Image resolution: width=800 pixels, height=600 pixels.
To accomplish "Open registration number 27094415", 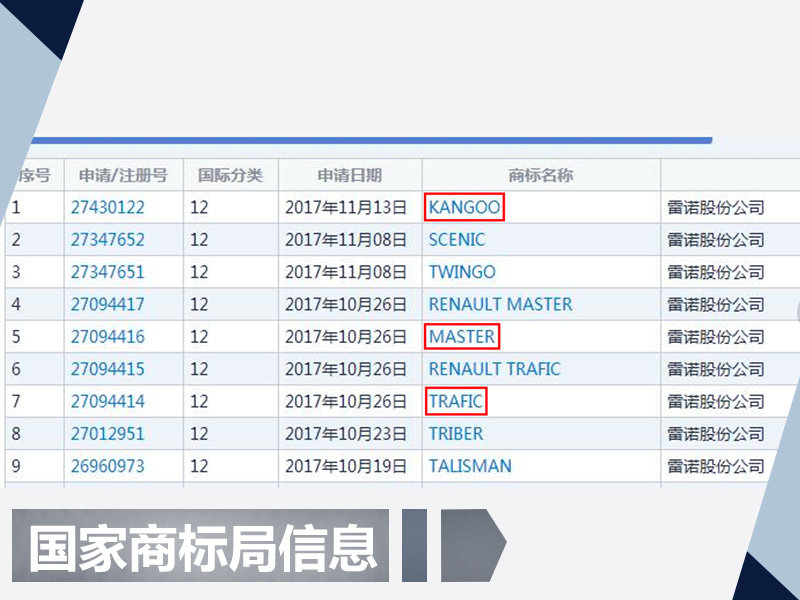I will click(x=108, y=369).
